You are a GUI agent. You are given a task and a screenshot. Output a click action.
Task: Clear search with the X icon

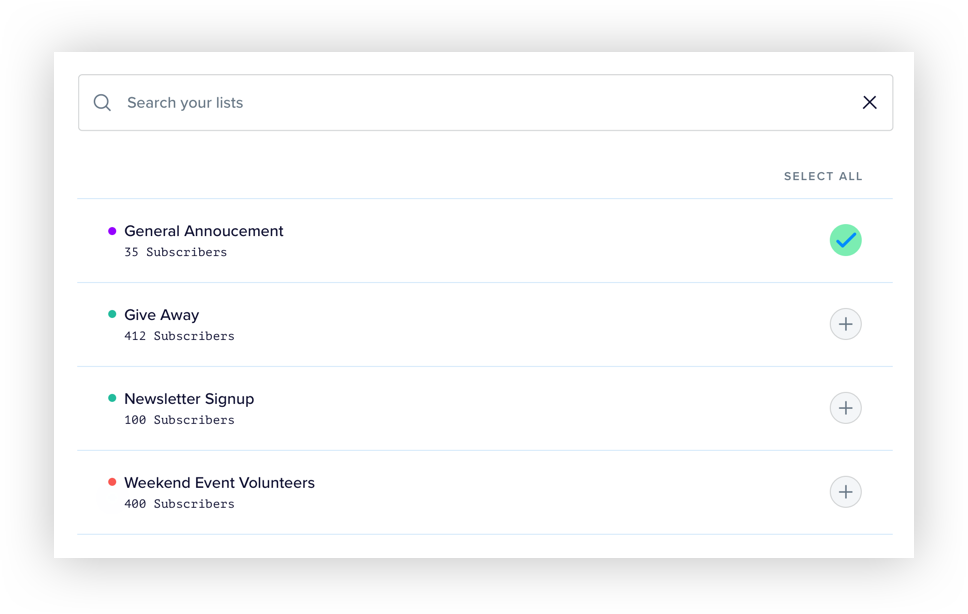(869, 102)
